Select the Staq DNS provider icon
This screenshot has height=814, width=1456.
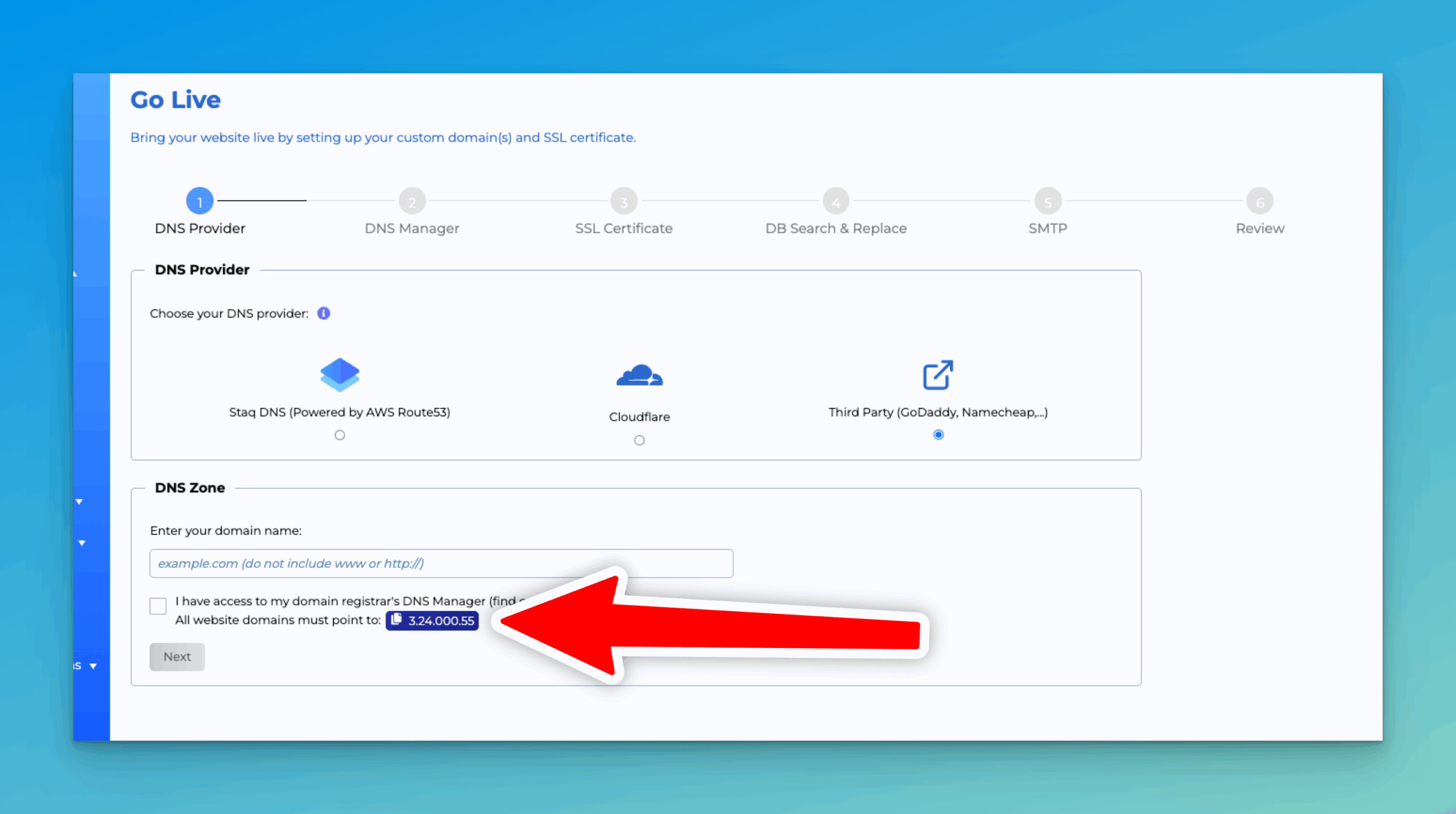pos(340,374)
